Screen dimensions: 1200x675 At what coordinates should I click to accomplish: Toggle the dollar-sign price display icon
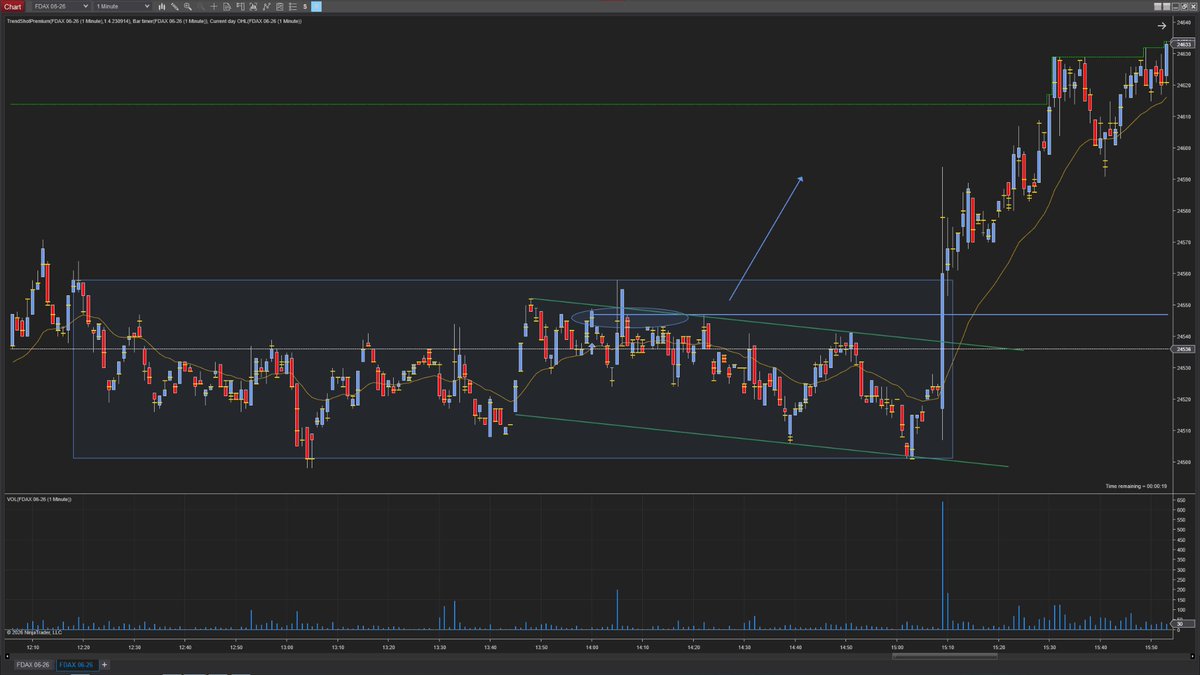[304, 6]
